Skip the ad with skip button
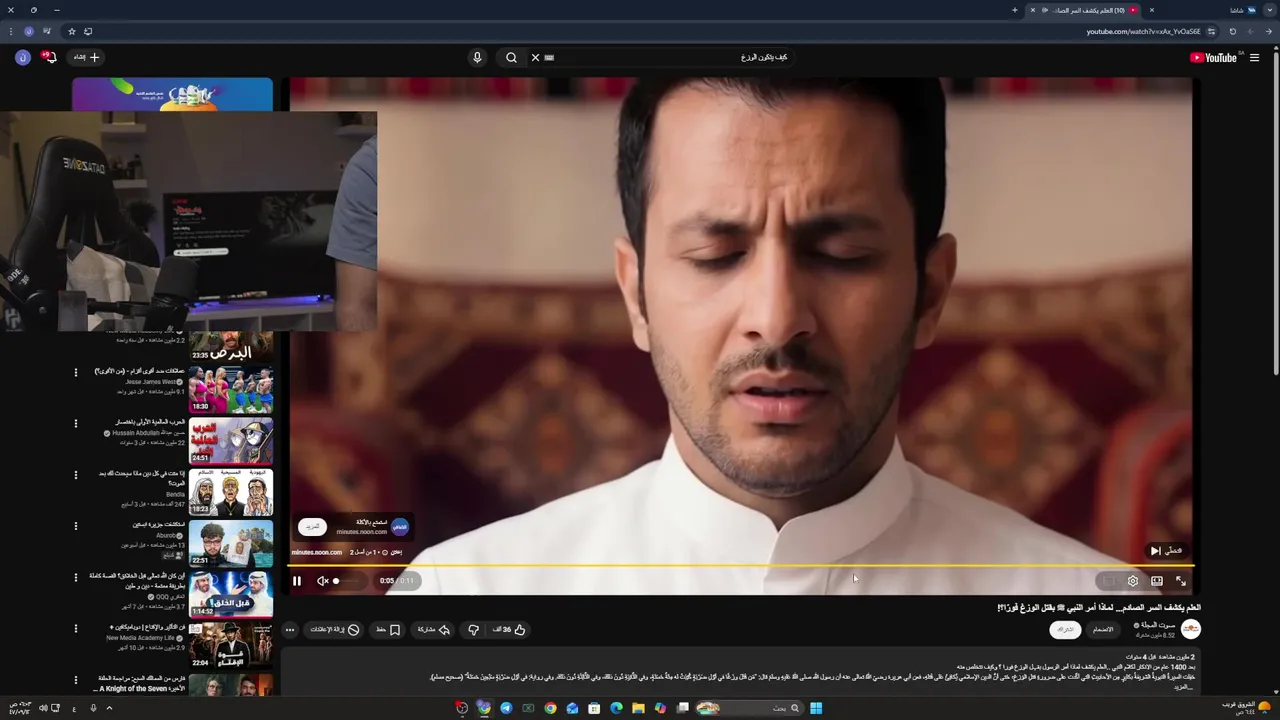The width and height of the screenshot is (1280, 720). click(x=1165, y=551)
